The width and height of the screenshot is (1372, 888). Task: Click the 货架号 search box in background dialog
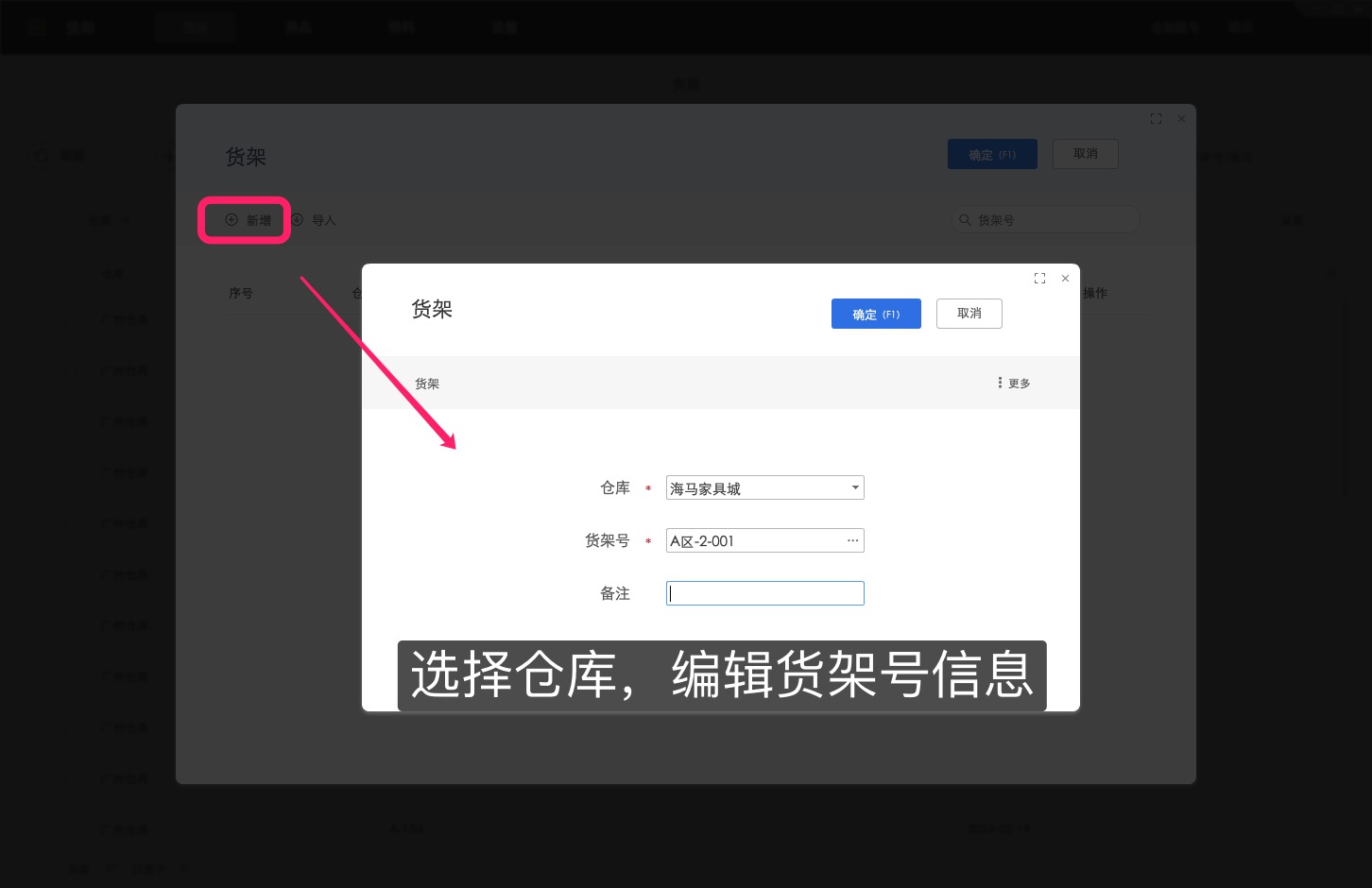click(1047, 219)
